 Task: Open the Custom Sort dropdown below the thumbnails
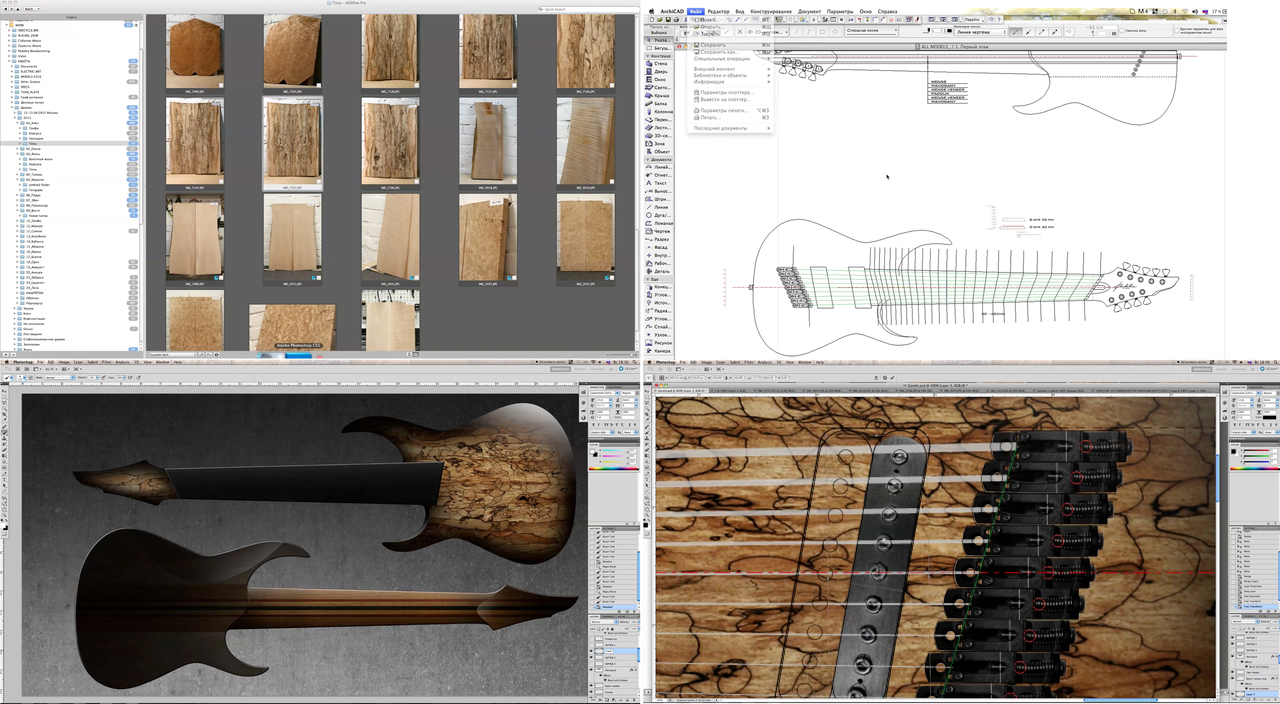pos(173,354)
